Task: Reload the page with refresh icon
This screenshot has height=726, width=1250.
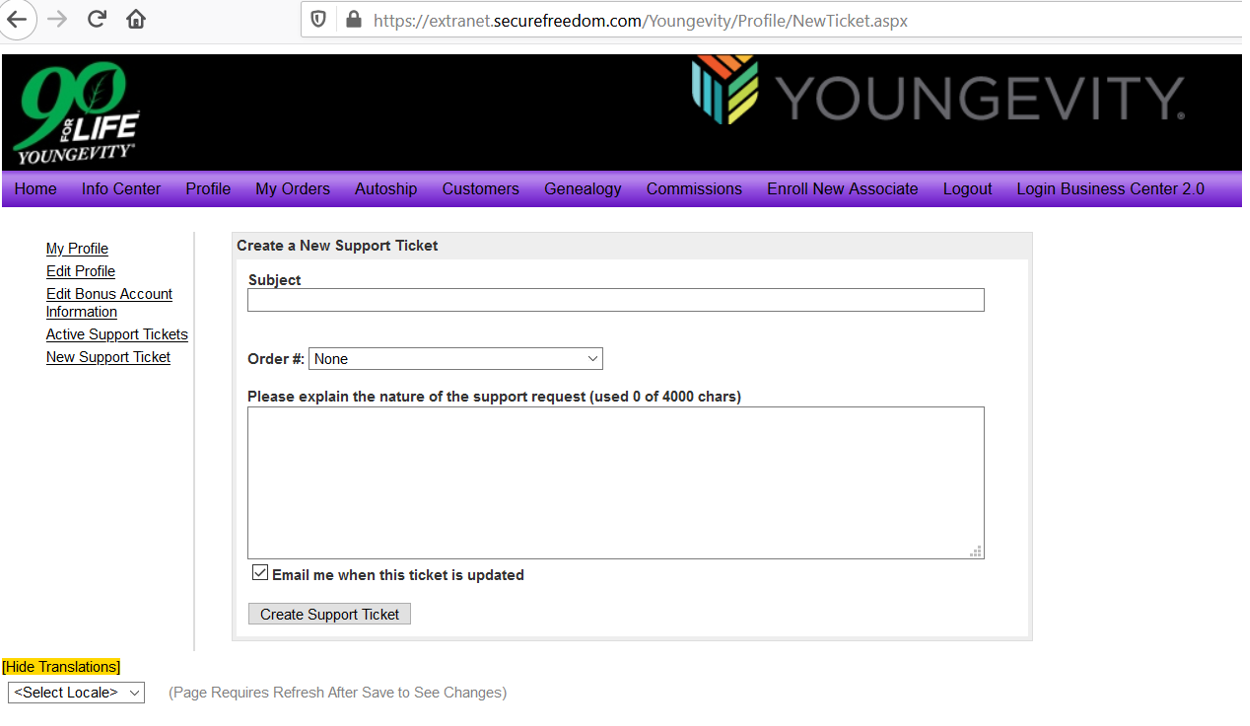Action: (97, 19)
